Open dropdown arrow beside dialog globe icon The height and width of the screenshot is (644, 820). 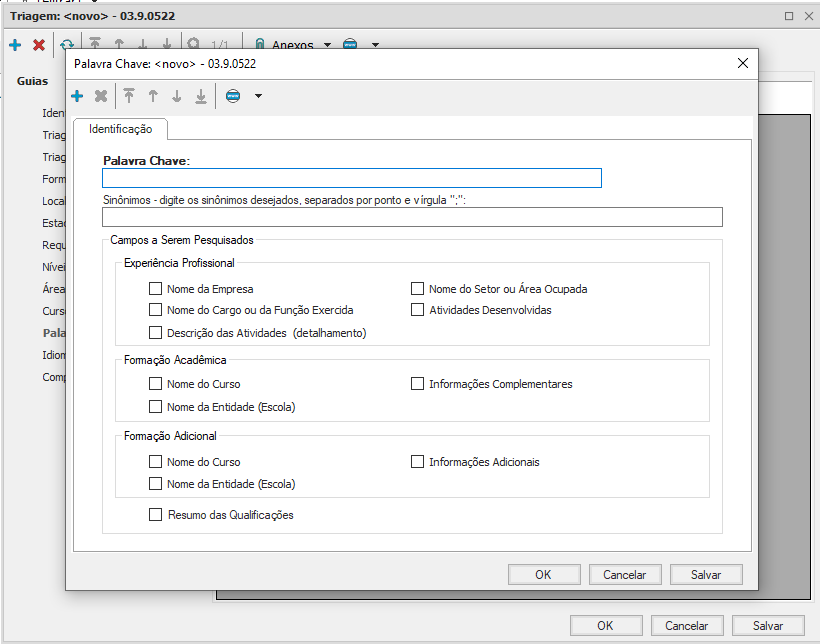(258, 96)
